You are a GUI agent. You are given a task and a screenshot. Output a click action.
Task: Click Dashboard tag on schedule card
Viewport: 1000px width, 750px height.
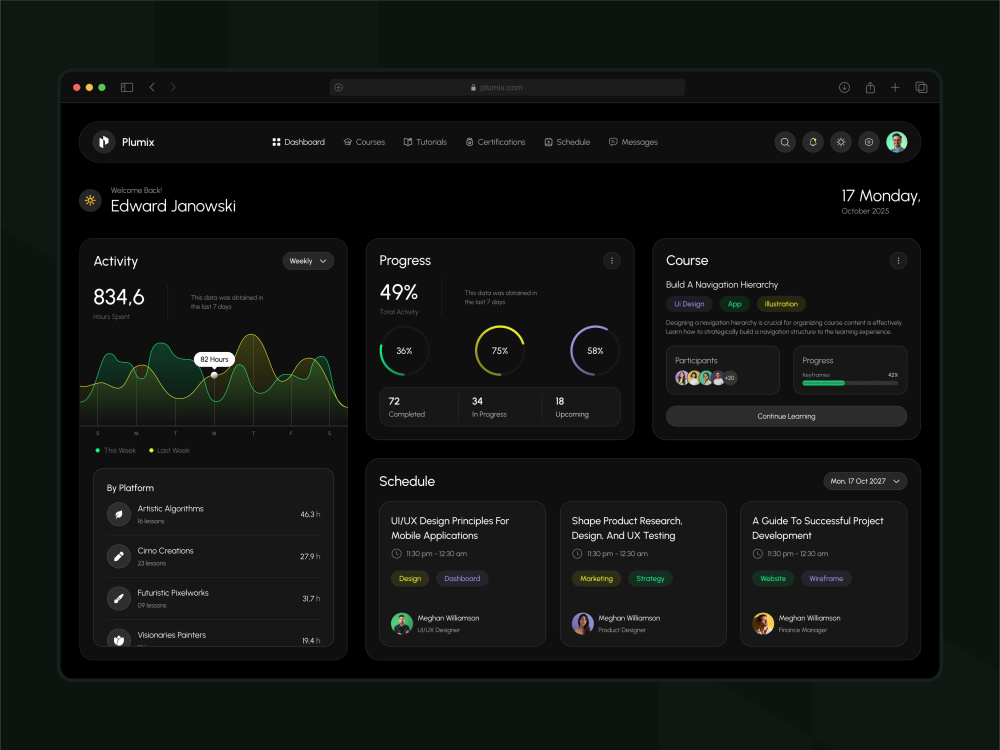coord(462,578)
